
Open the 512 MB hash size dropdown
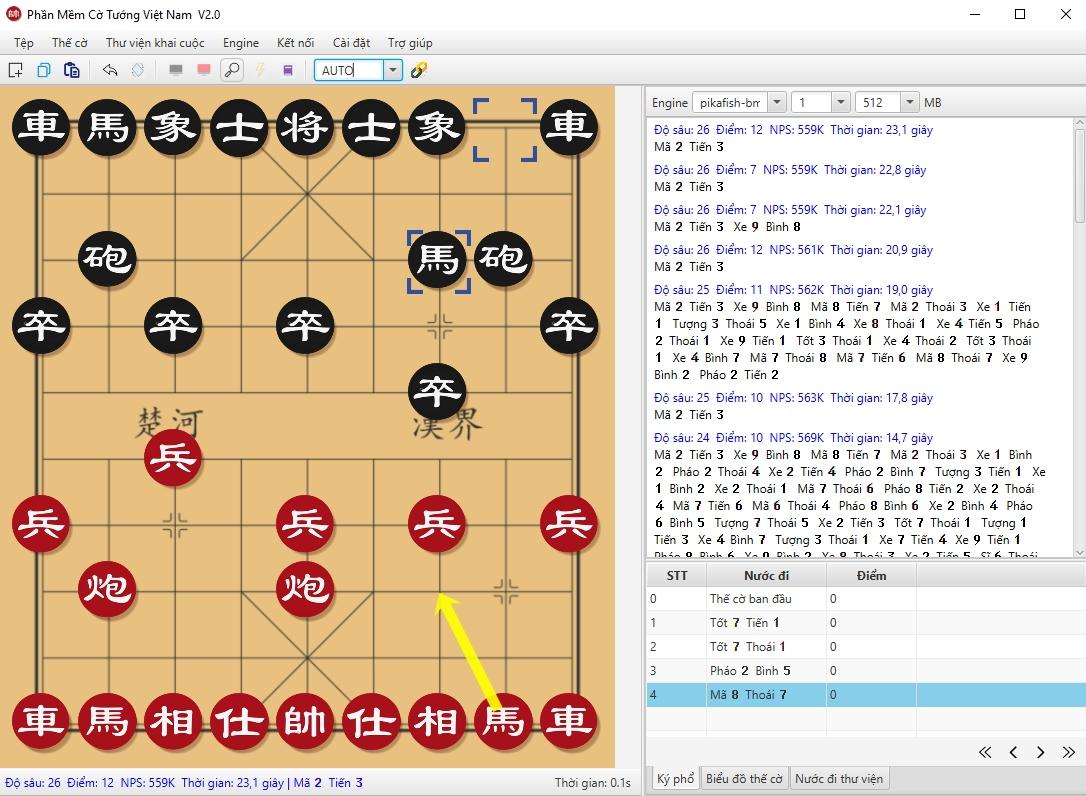click(908, 102)
